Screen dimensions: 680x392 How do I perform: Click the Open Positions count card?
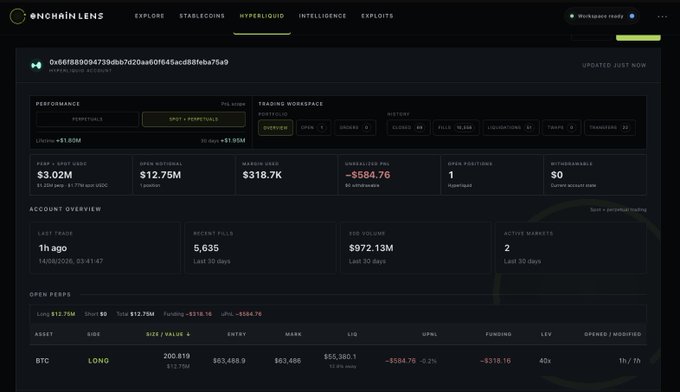coord(492,175)
